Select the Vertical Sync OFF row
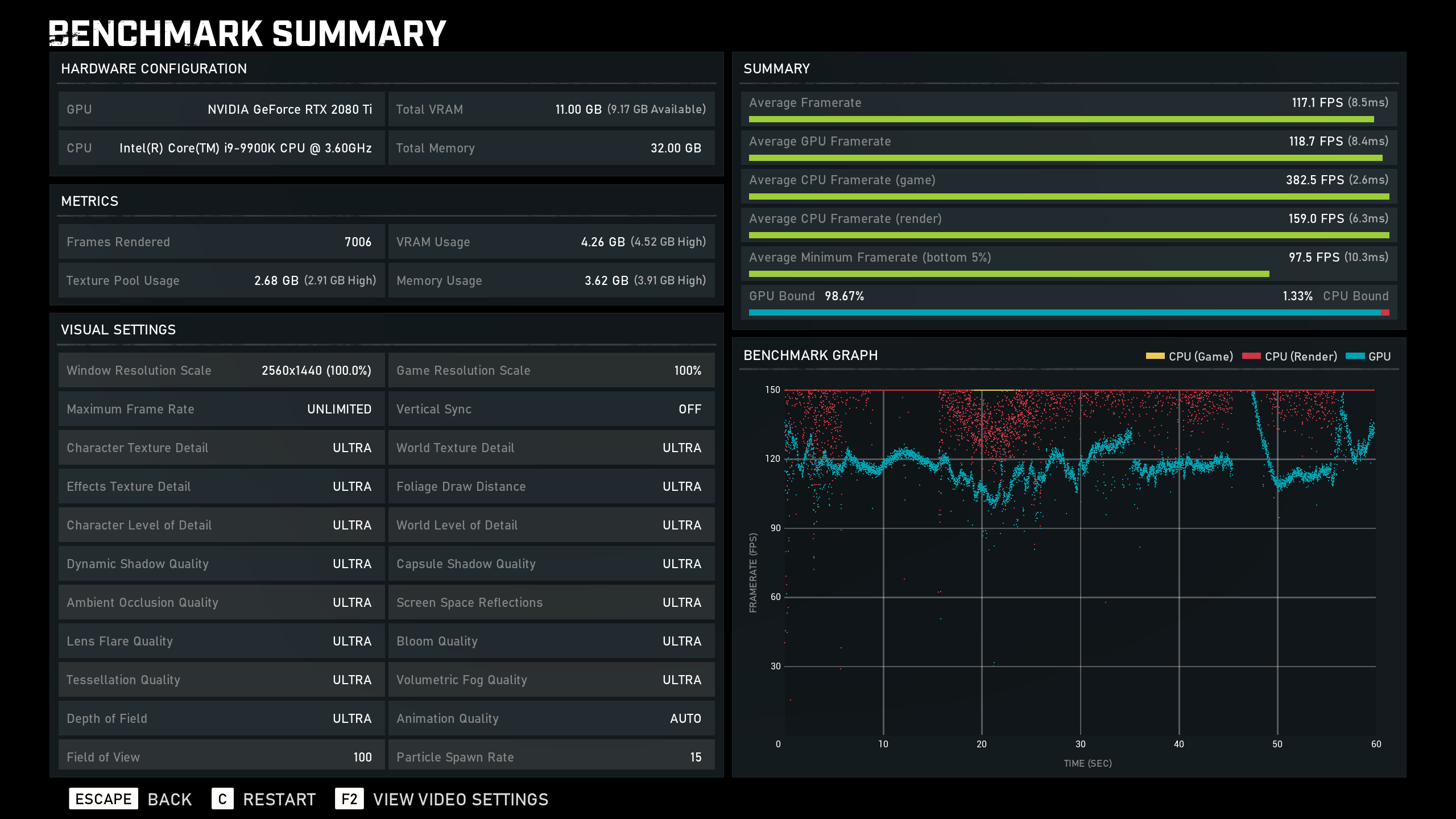Viewport: 1456px width, 819px height. (551, 409)
